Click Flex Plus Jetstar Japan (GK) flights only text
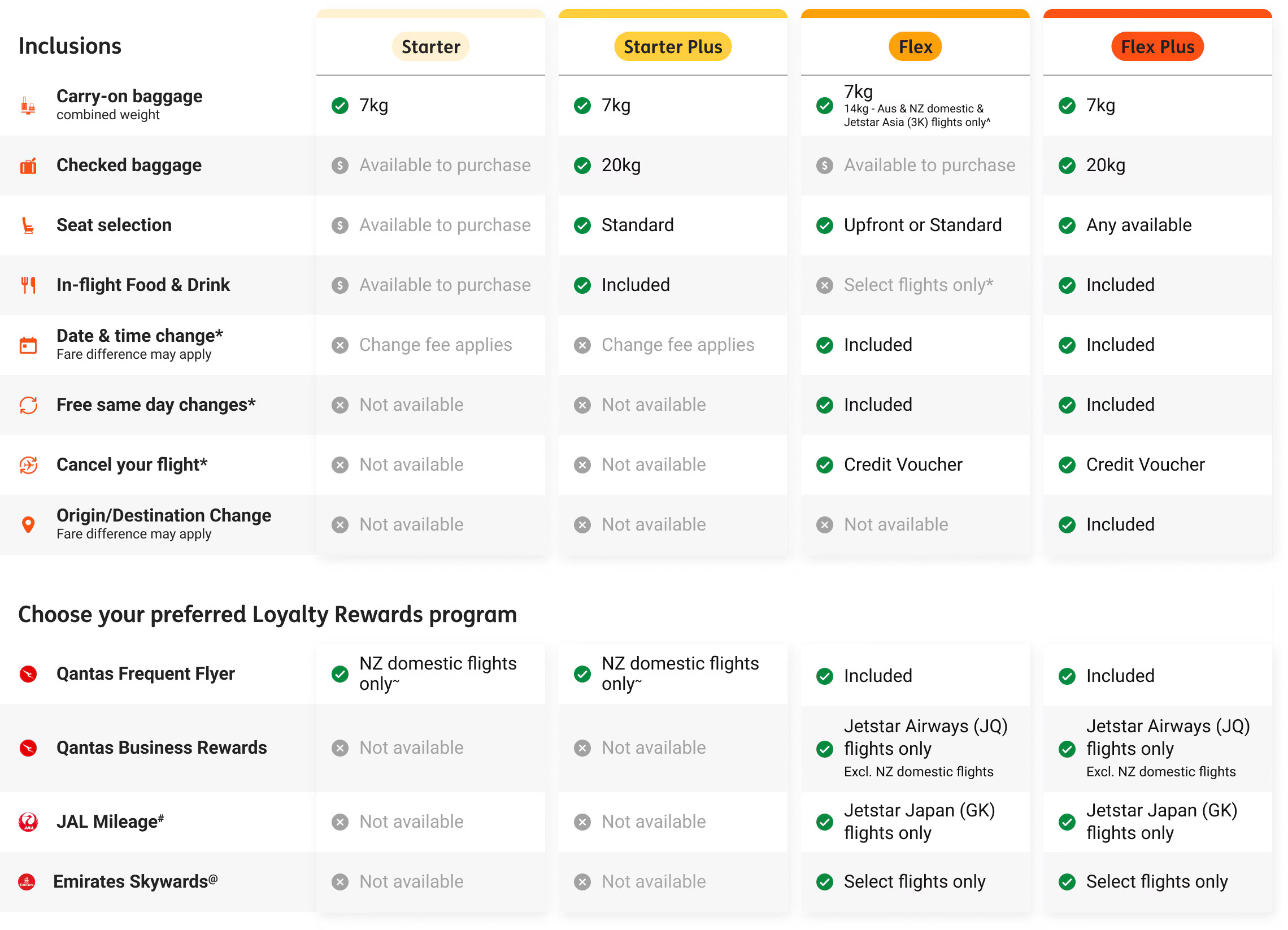Screen dimensions: 1288x930 pyautogui.click(x=1162, y=822)
